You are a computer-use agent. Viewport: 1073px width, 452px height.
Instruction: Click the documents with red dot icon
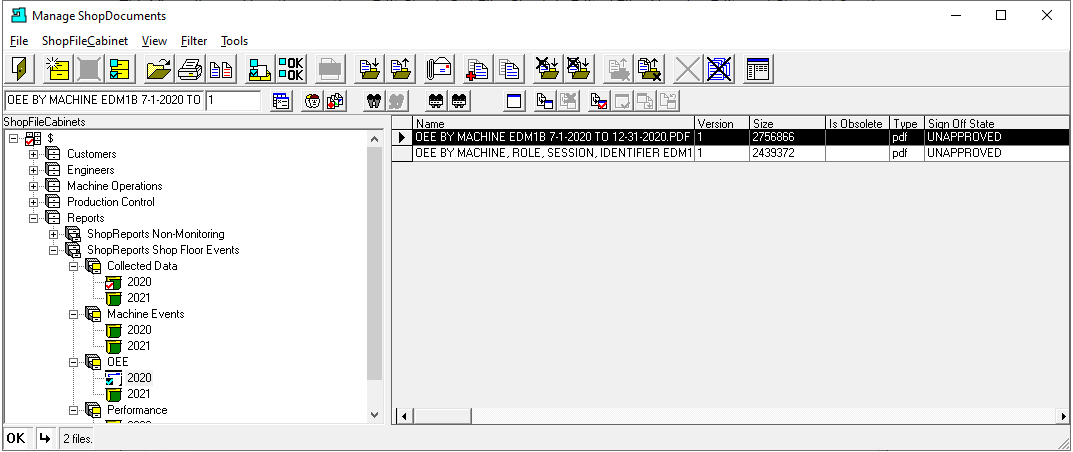pyautogui.click(x=335, y=101)
